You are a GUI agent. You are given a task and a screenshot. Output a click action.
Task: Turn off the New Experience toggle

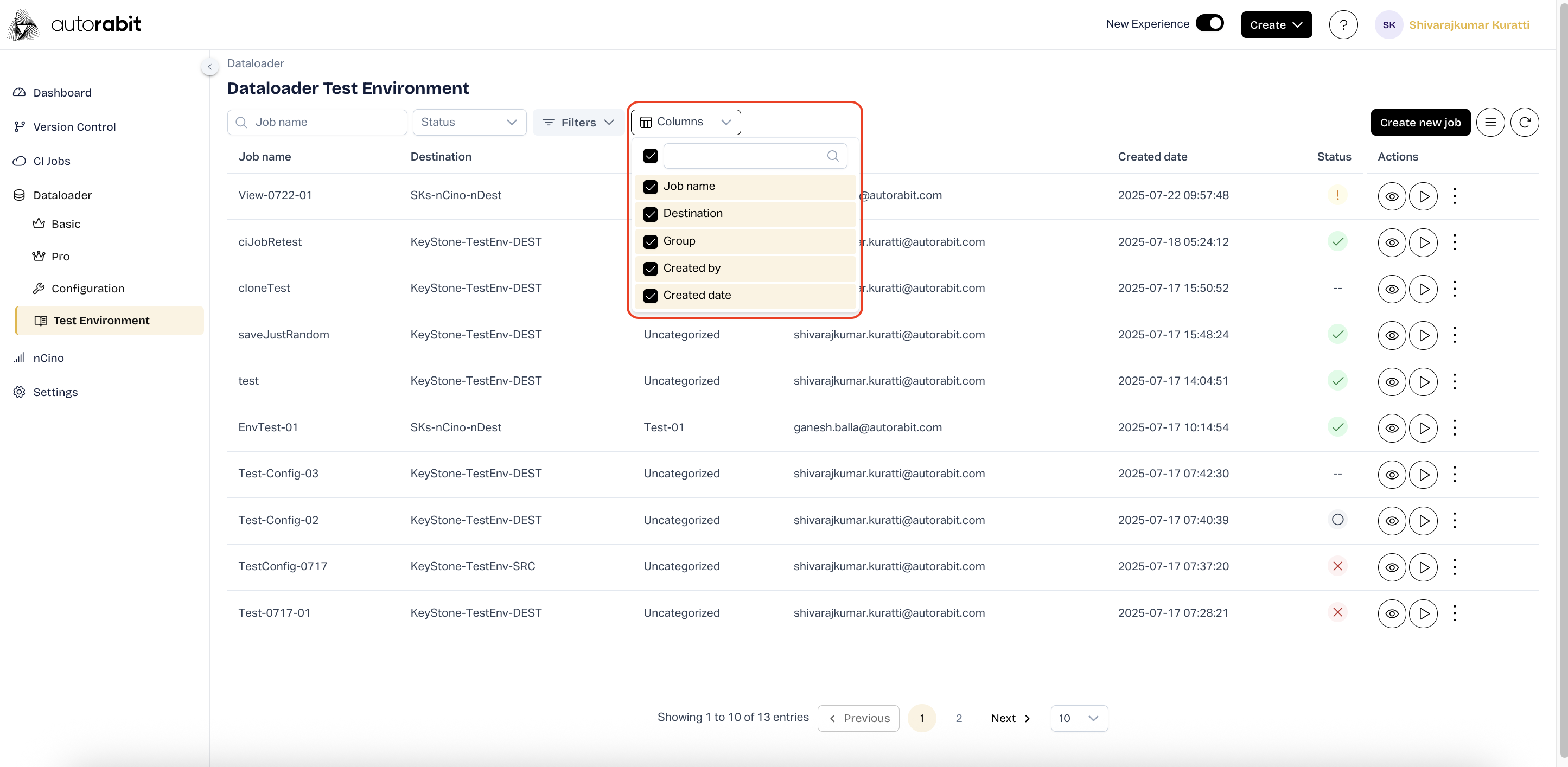pyautogui.click(x=1209, y=24)
